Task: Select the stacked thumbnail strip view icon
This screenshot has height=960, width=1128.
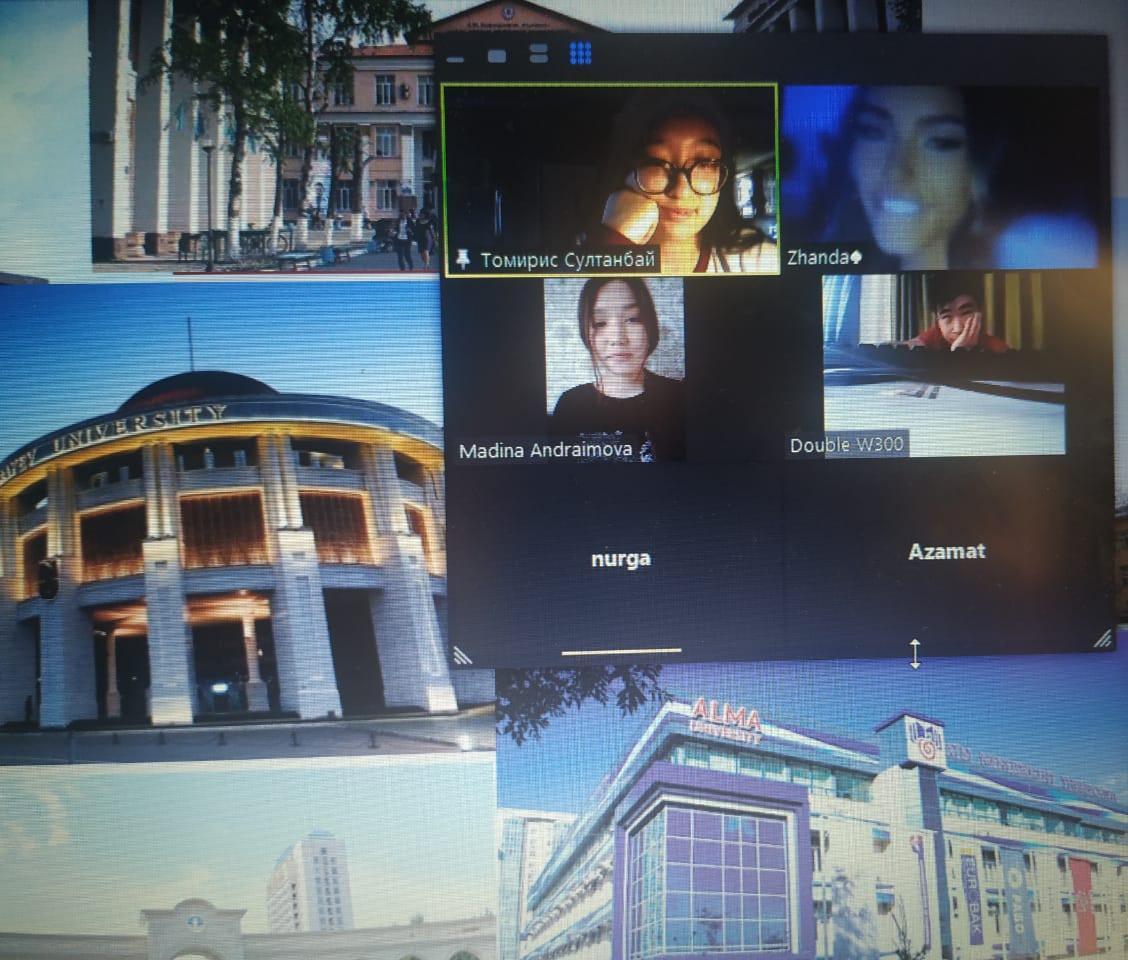Action: [538, 54]
